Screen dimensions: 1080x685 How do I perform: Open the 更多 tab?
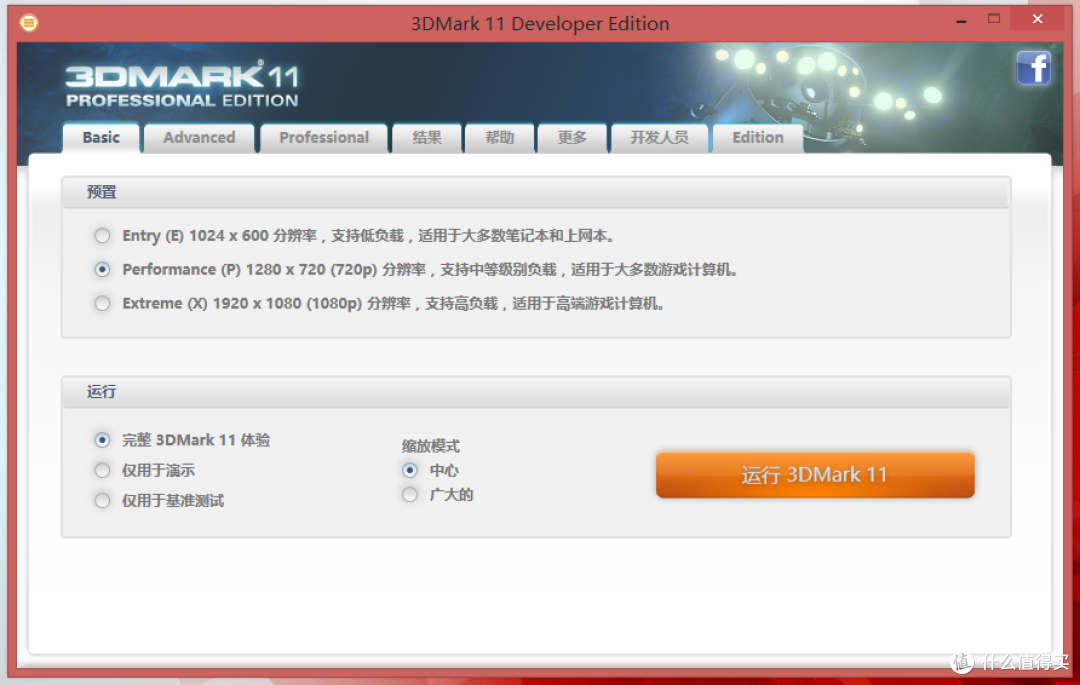pyautogui.click(x=572, y=138)
